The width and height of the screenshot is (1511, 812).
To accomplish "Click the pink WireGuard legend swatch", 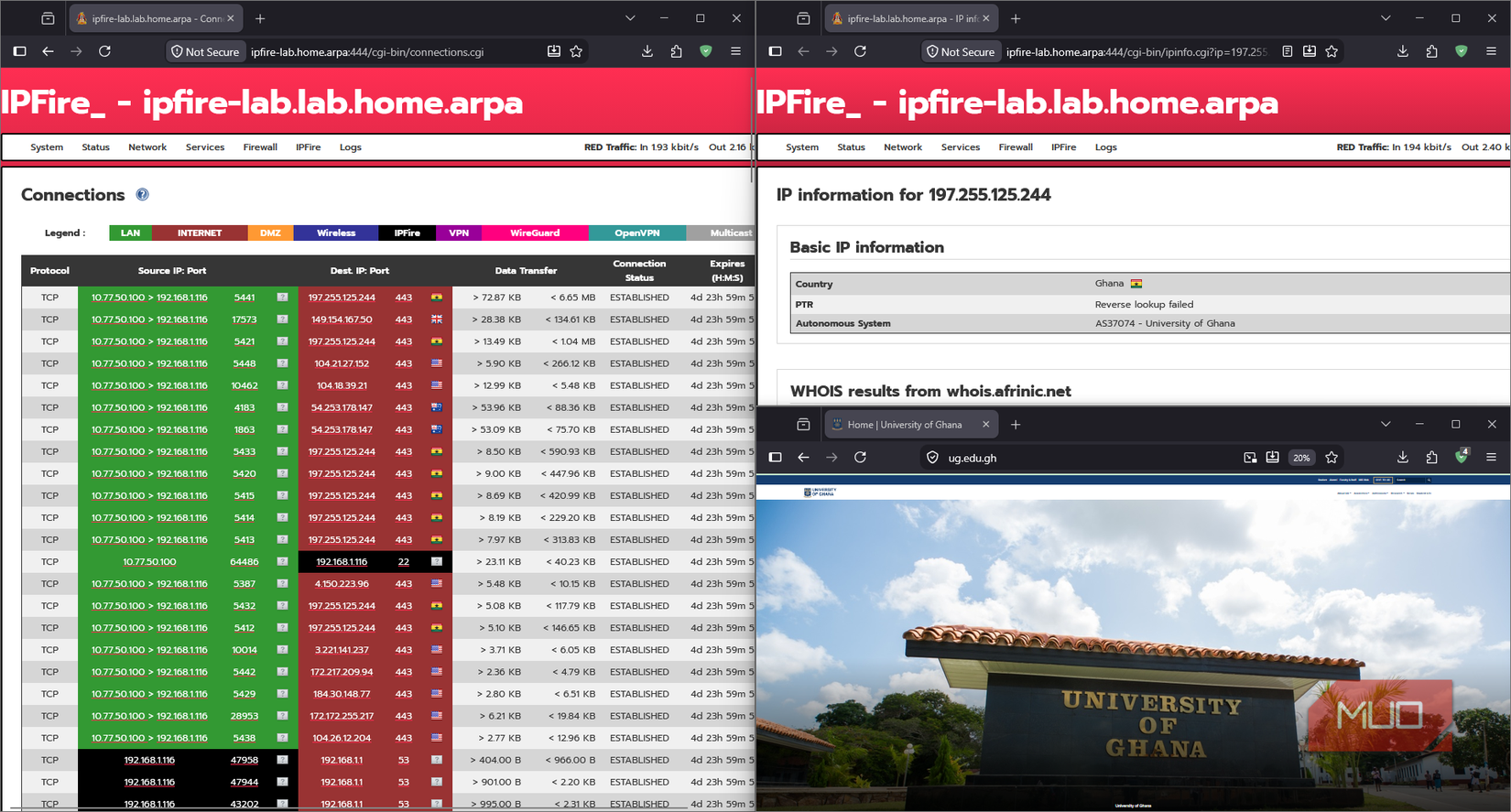I will tap(535, 233).
